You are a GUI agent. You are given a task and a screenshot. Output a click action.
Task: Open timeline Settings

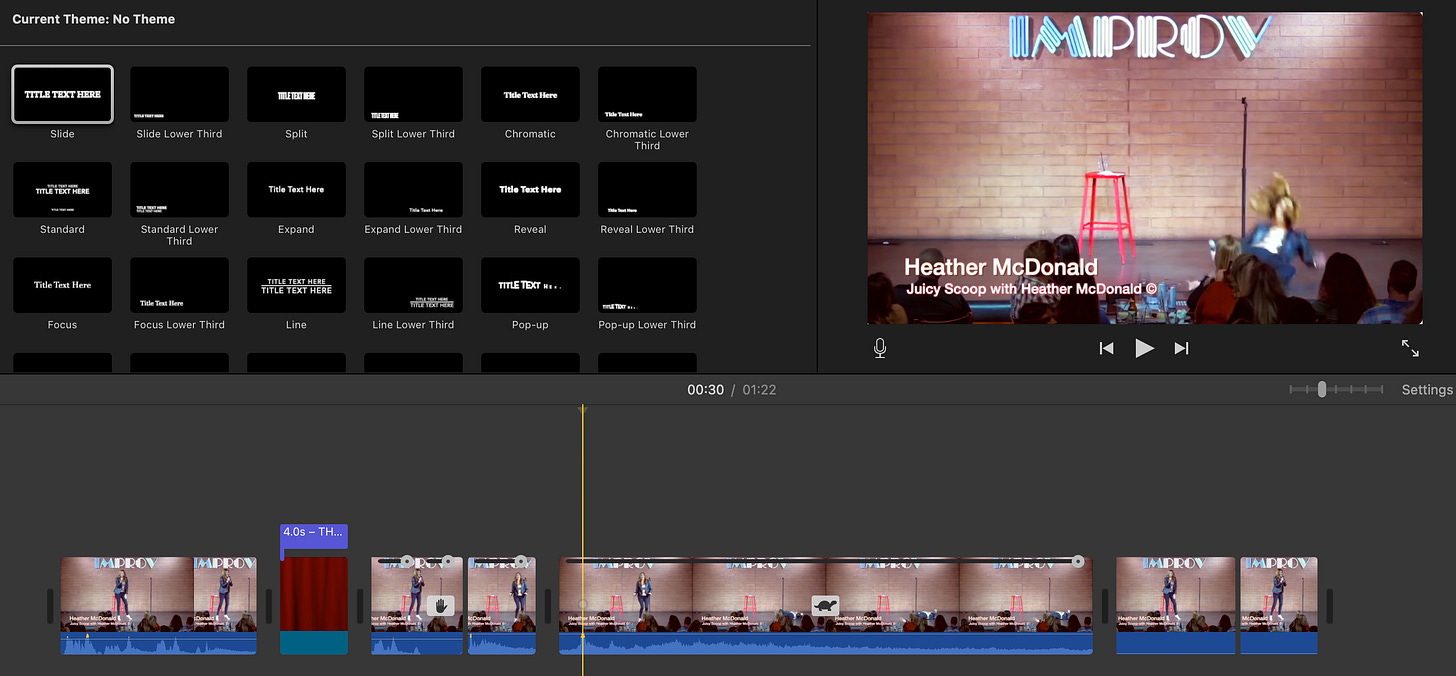(x=1427, y=390)
